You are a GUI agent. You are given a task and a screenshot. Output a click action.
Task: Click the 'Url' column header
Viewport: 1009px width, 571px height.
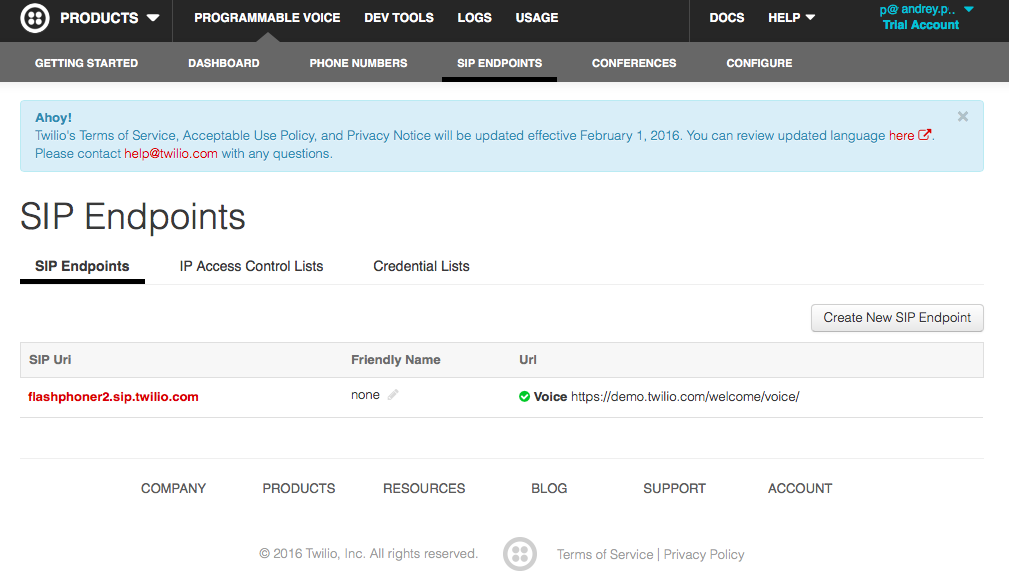pyautogui.click(x=528, y=360)
